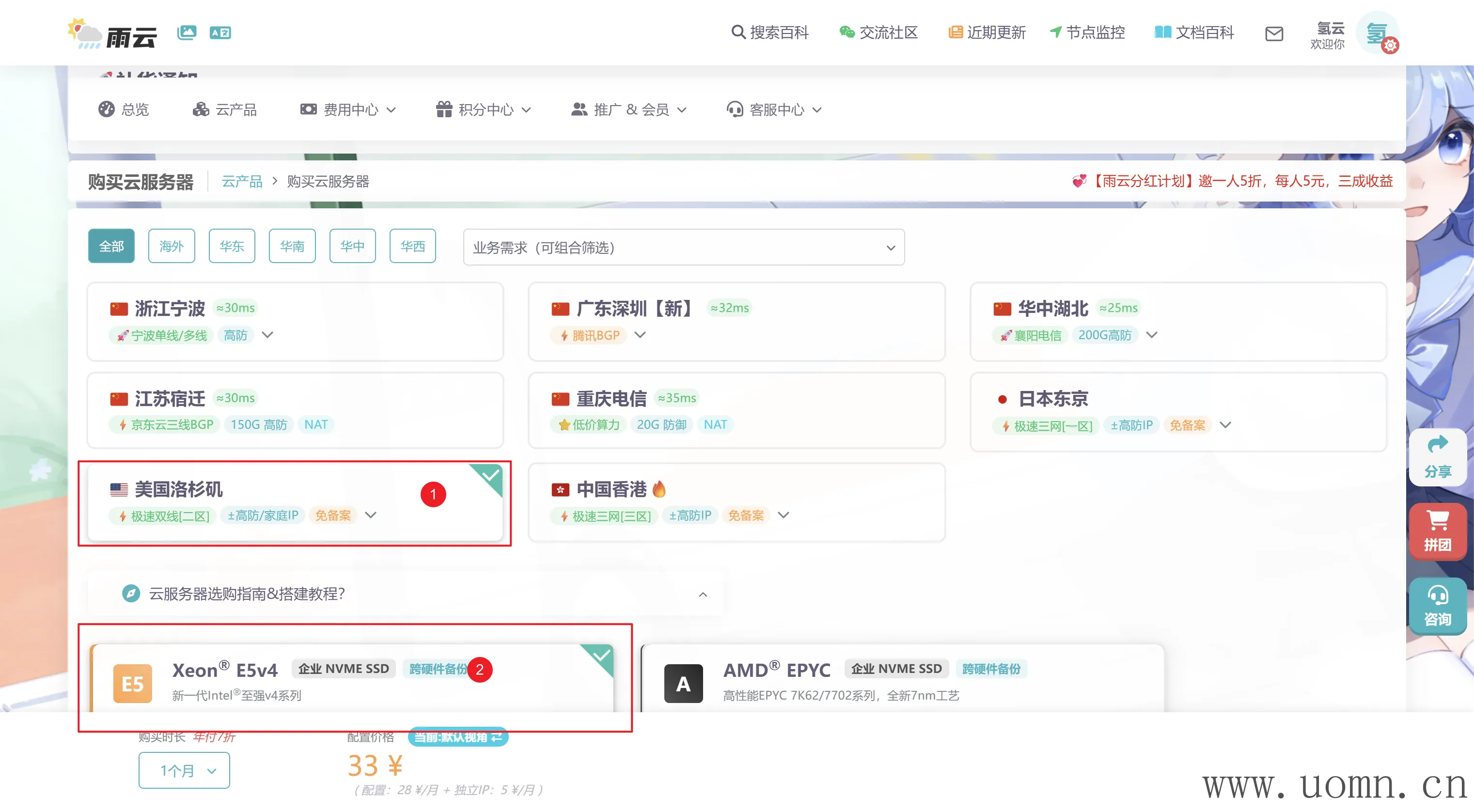
Task: Switch to the 海外 region tab
Action: tap(171, 246)
